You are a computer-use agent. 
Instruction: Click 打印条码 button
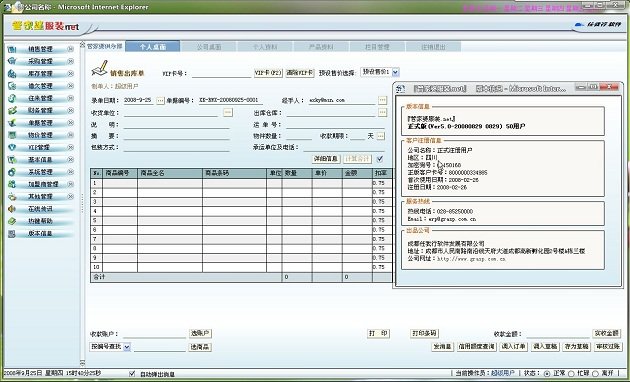coord(424,333)
